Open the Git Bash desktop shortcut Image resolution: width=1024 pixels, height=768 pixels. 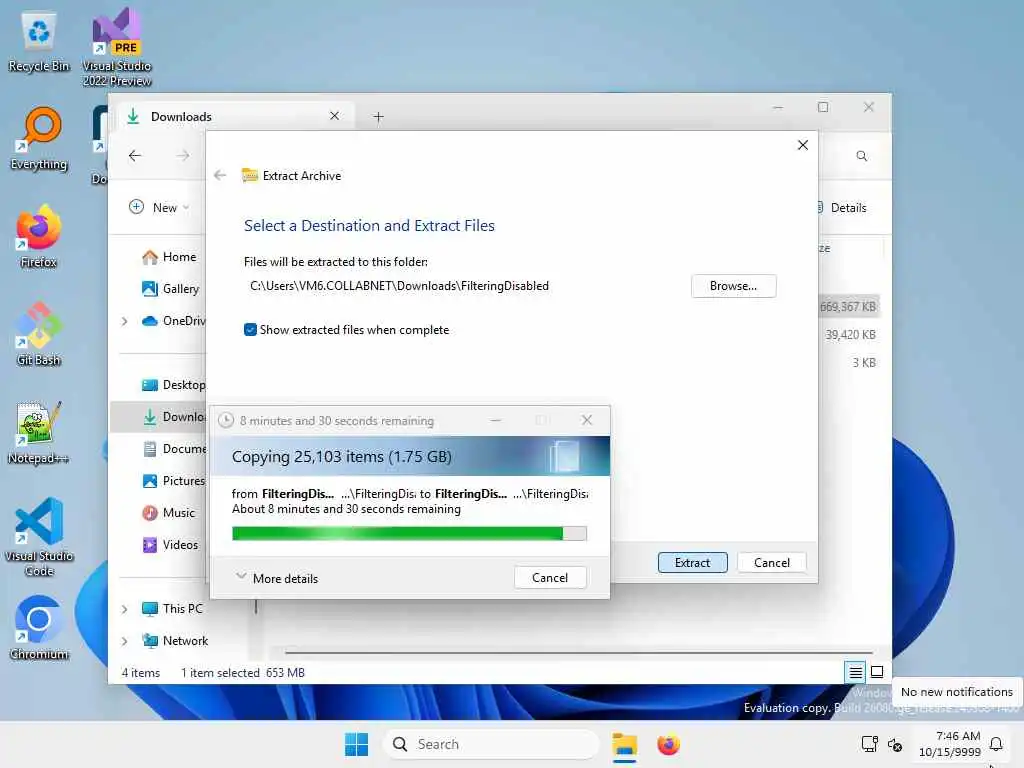(x=39, y=334)
